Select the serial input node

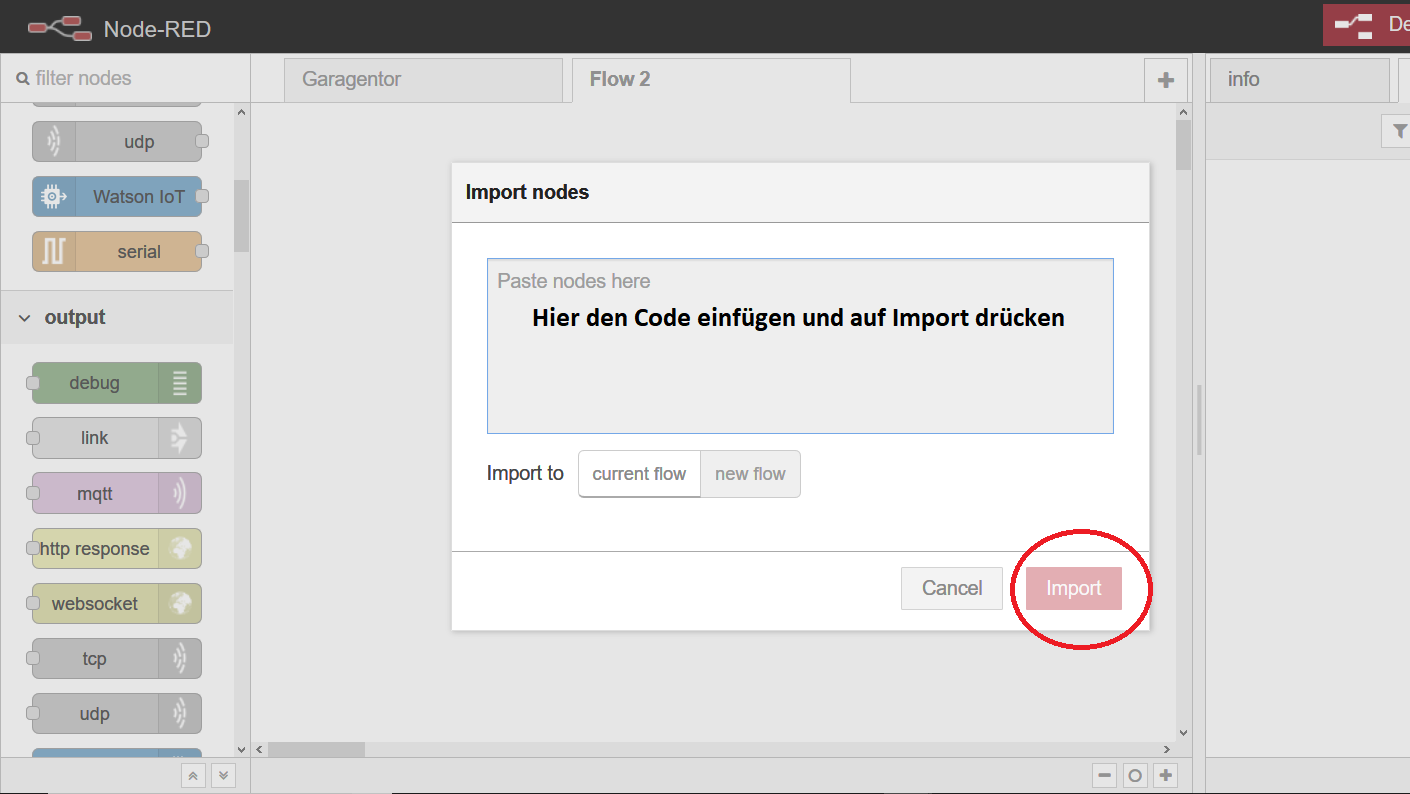tap(117, 252)
